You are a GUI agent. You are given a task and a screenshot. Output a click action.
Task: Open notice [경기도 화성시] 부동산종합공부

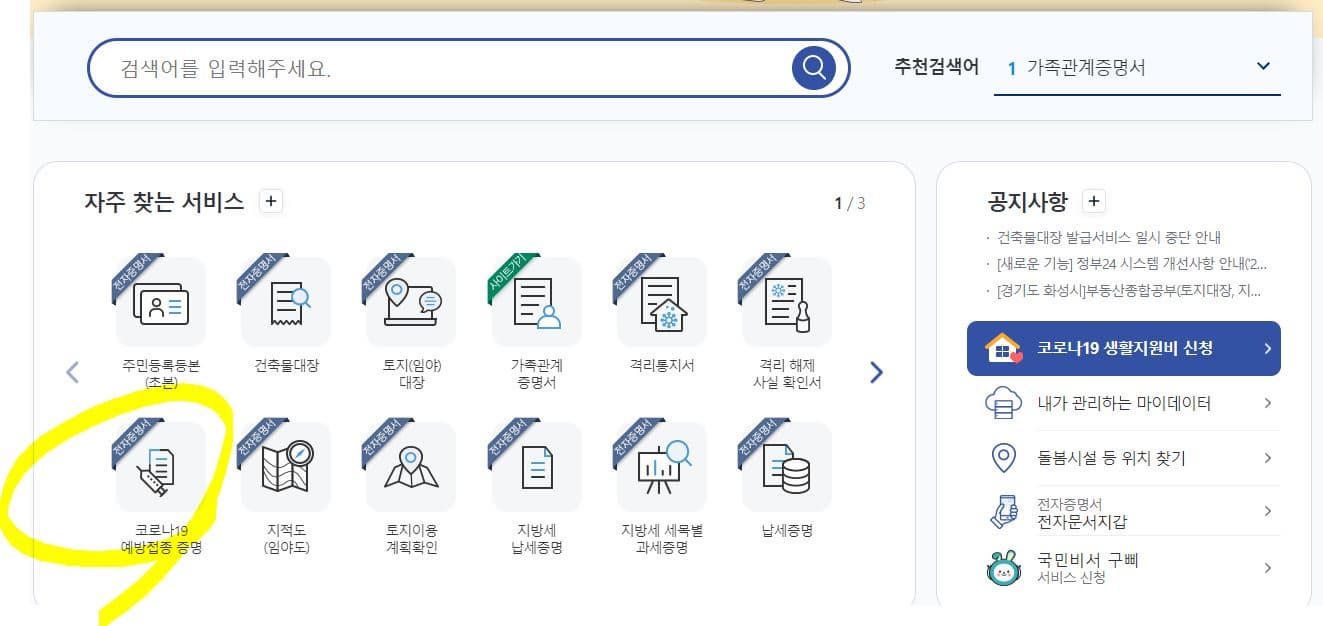(x=1129, y=291)
